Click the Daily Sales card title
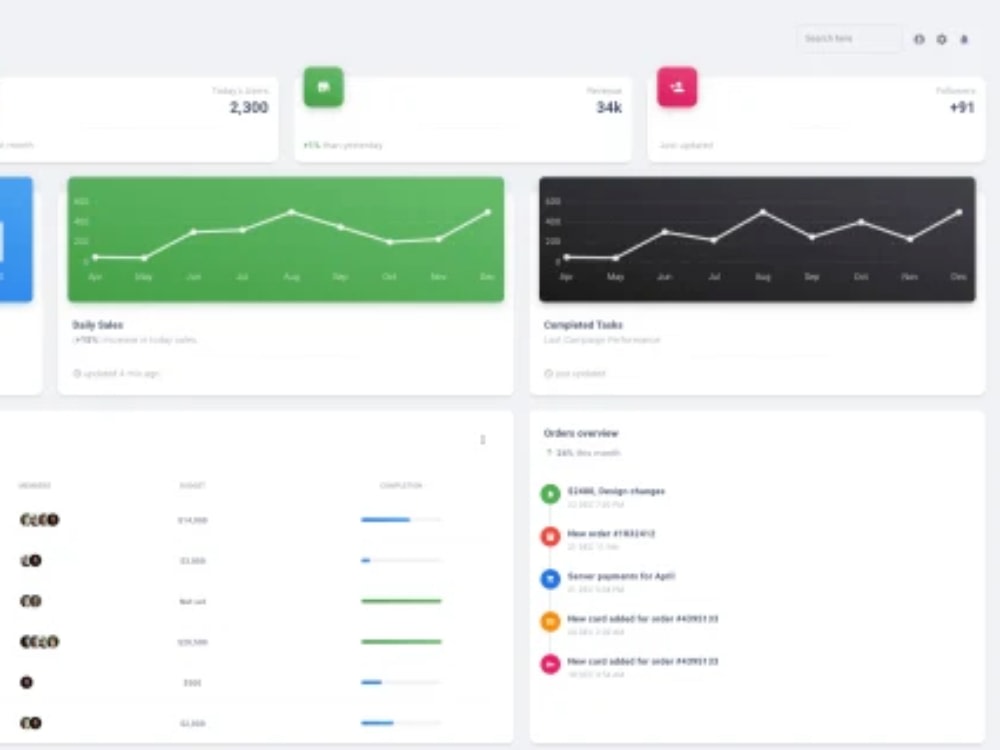Screen dimensions: 1000x750 tap(98, 325)
